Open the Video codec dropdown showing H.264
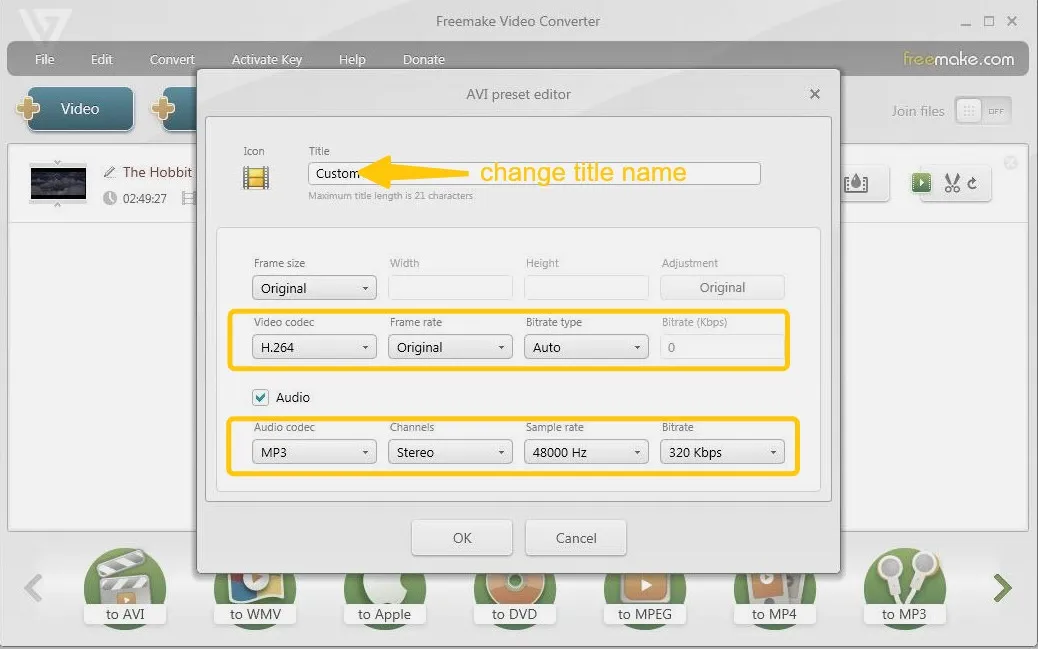The width and height of the screenshot is (1038, 649). click(313, 346)
